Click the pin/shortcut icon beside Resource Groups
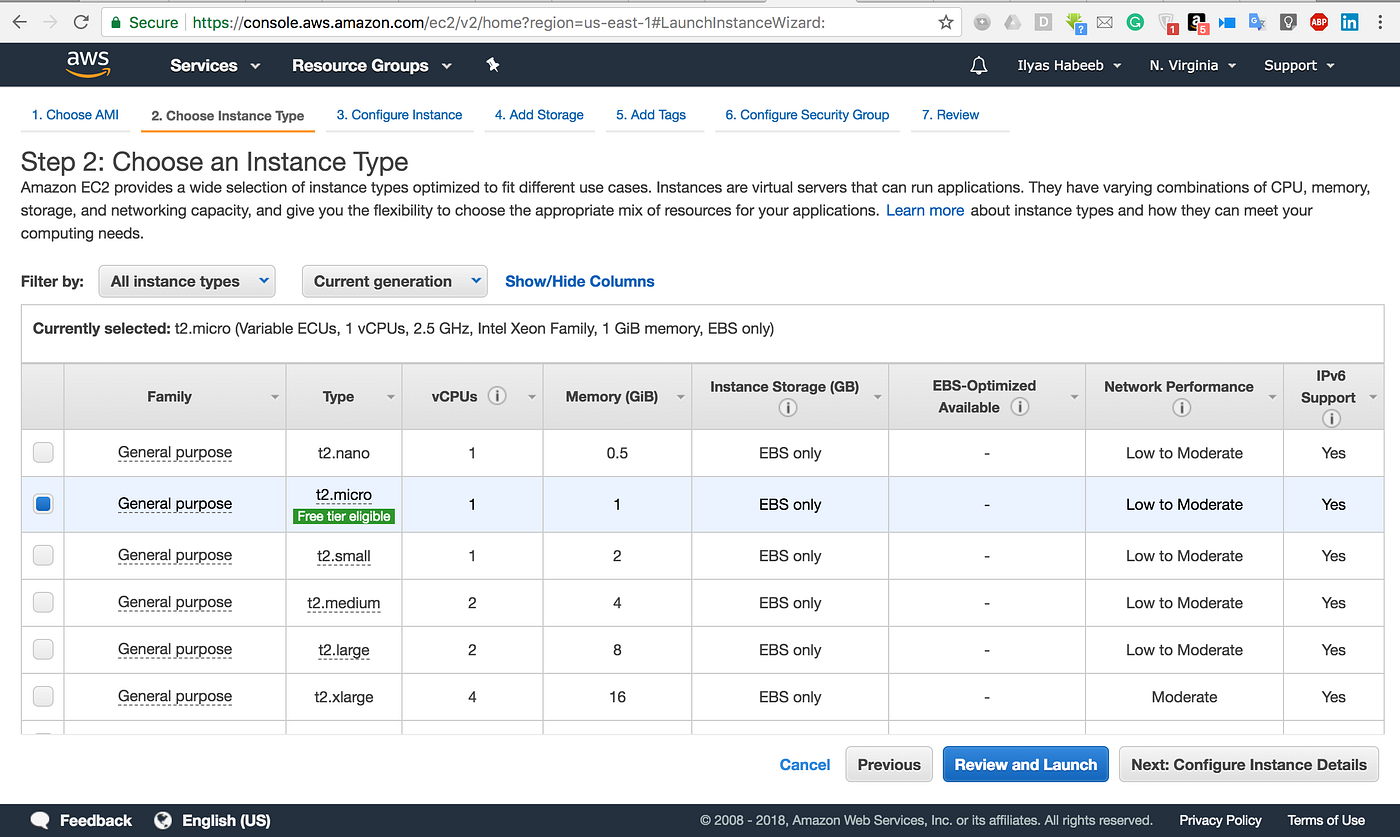 (492, 65)
